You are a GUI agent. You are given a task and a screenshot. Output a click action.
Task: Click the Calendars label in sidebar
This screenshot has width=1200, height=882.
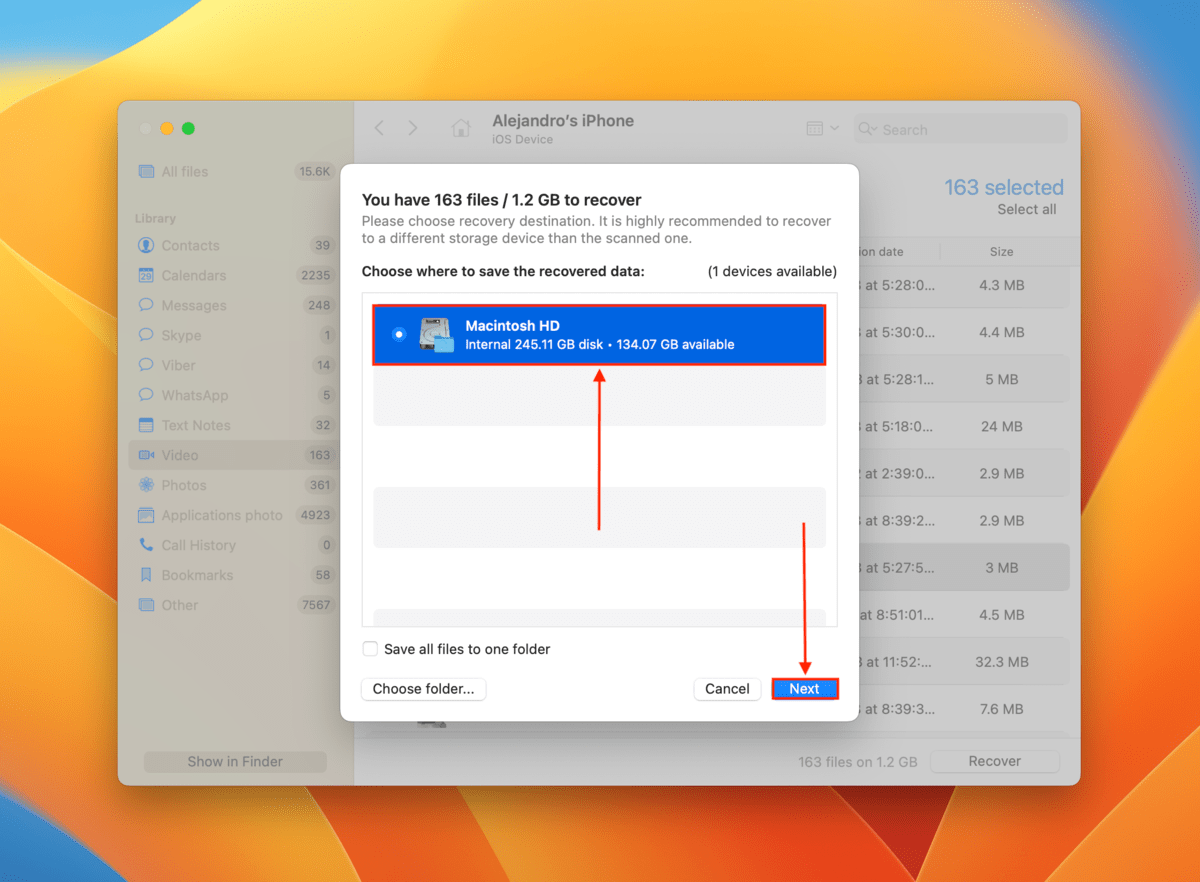194,275
